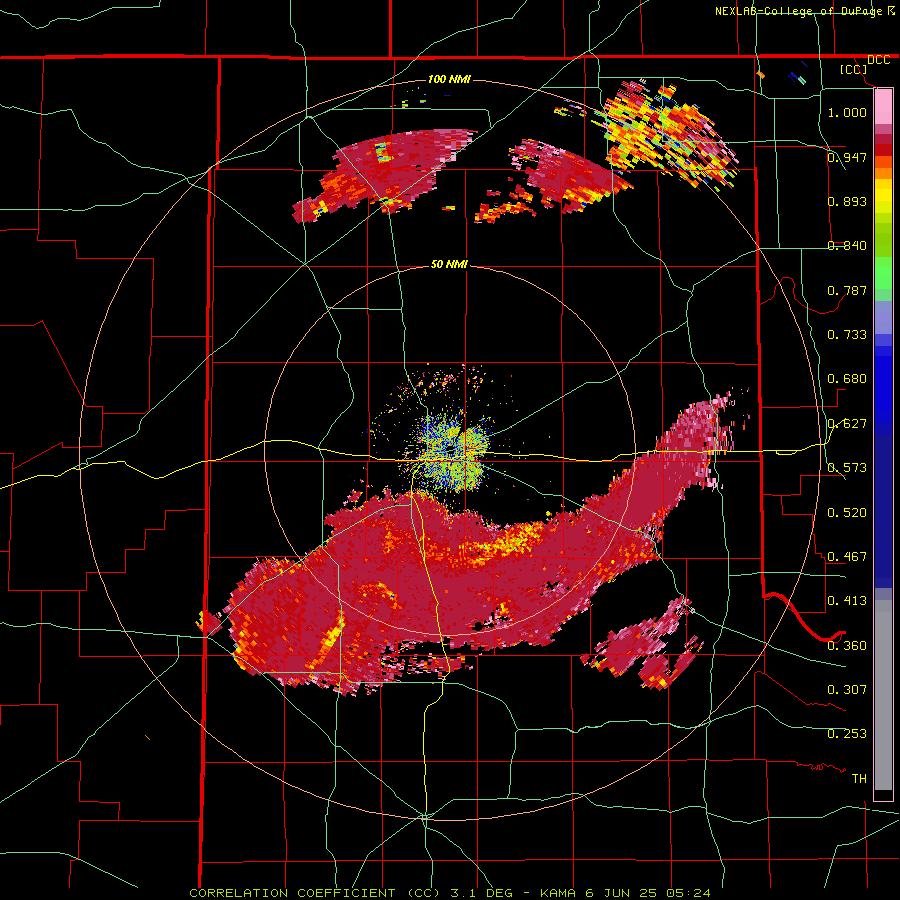Click the 0.413 legend value
Viewport: 900px width, 900px height.
(847, 601)
